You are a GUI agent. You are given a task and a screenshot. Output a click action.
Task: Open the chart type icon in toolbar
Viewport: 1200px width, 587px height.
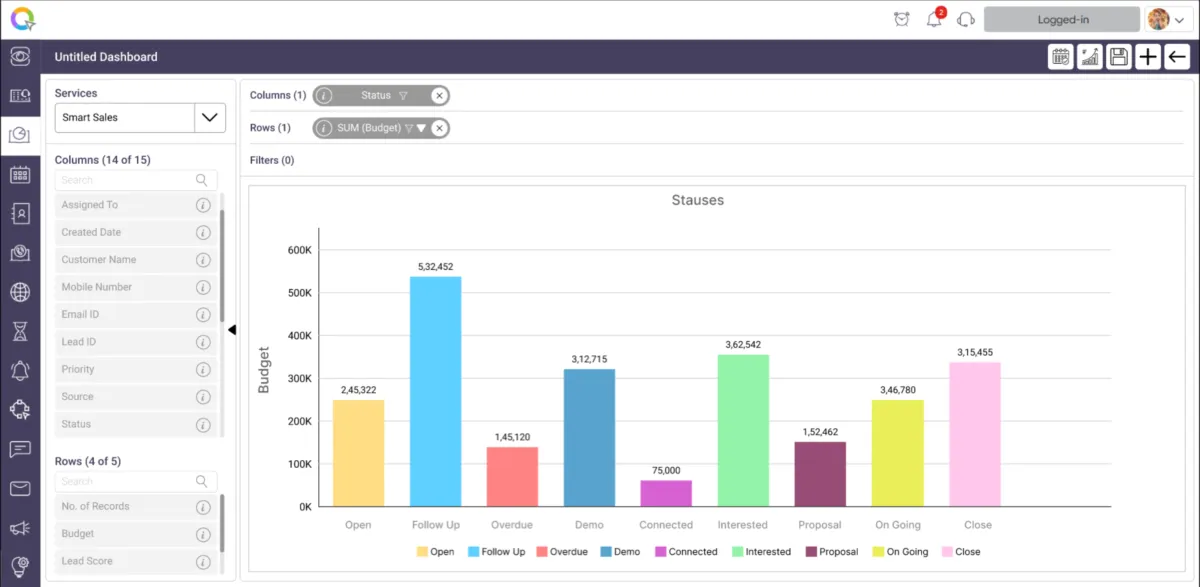click(1090, 57)
